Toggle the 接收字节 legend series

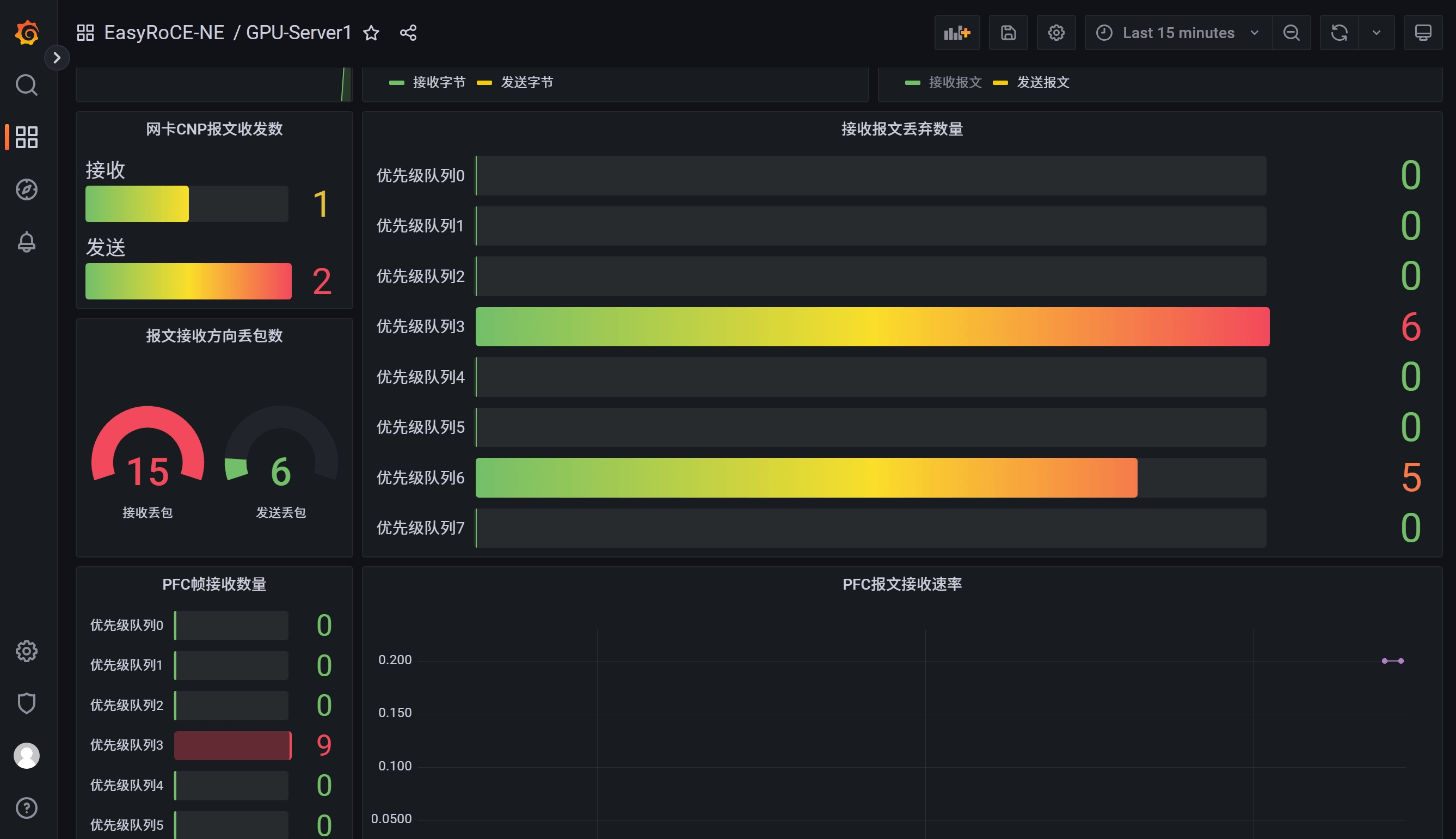[438, 82]
